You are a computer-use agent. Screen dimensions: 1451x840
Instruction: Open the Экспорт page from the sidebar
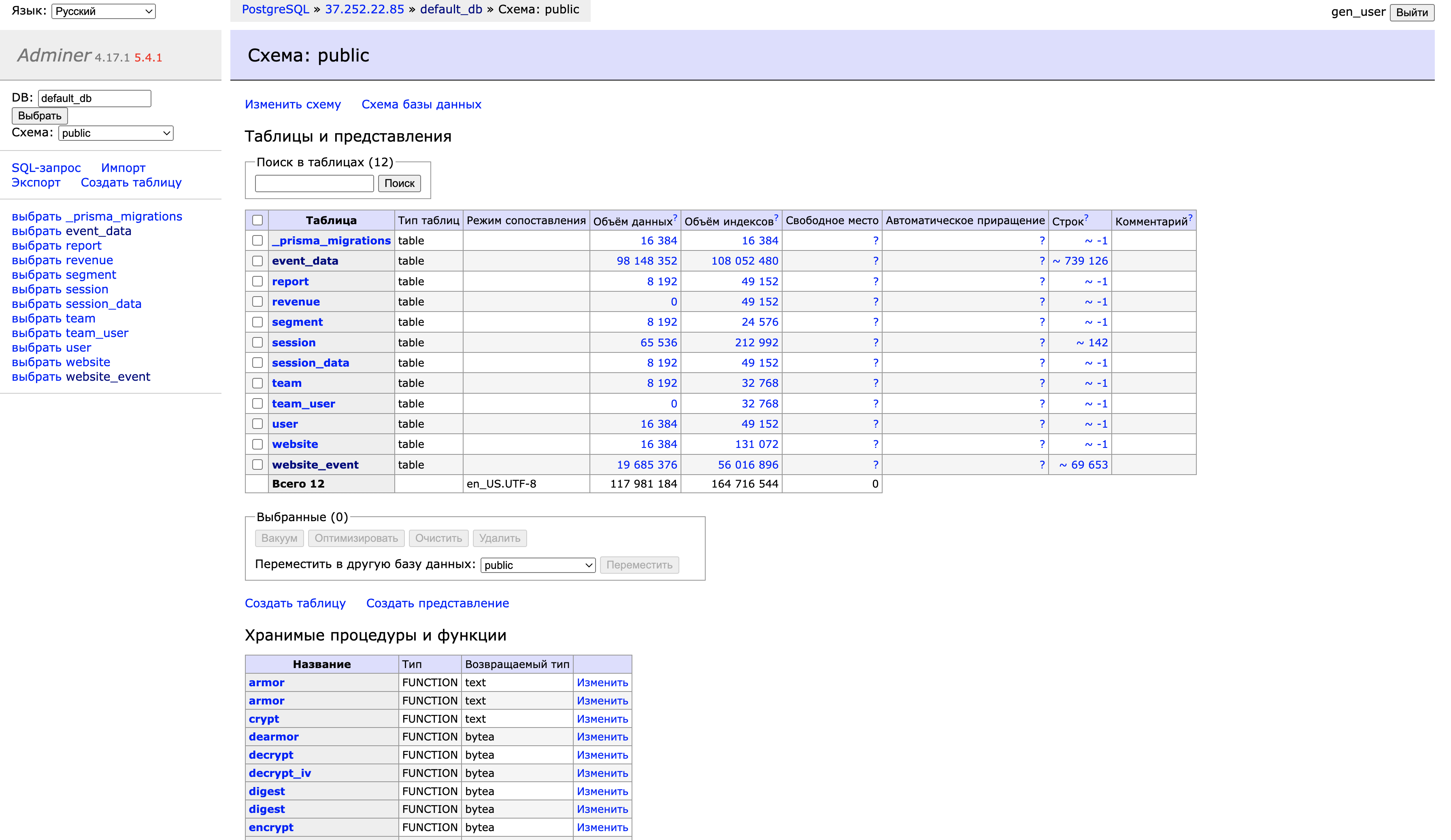[x=36, y=182]
